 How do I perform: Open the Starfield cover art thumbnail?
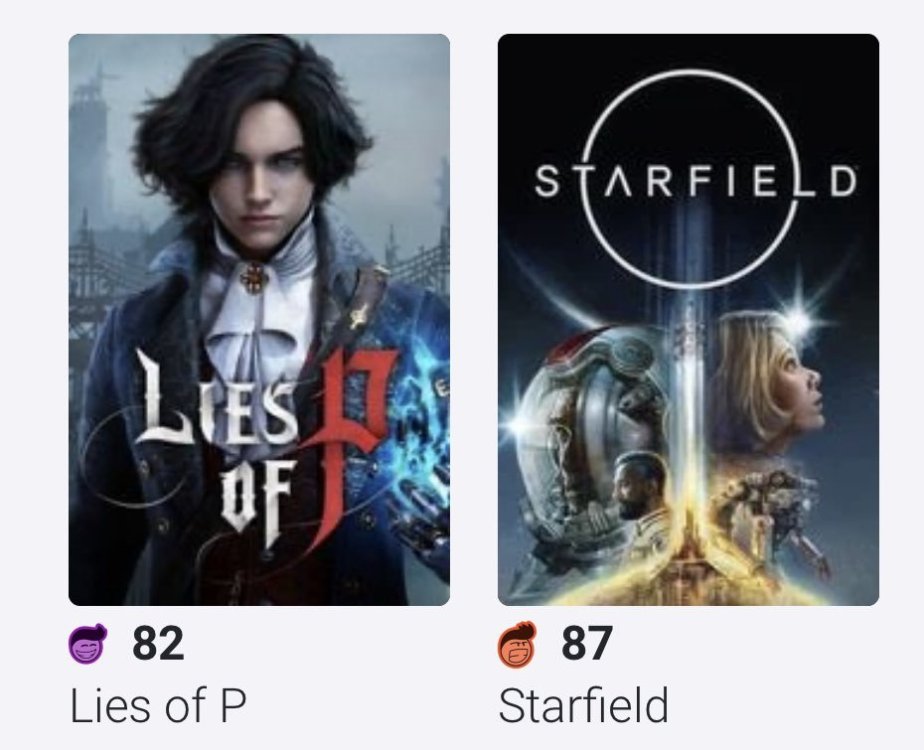pyautogui.click(x=688, y=319)
